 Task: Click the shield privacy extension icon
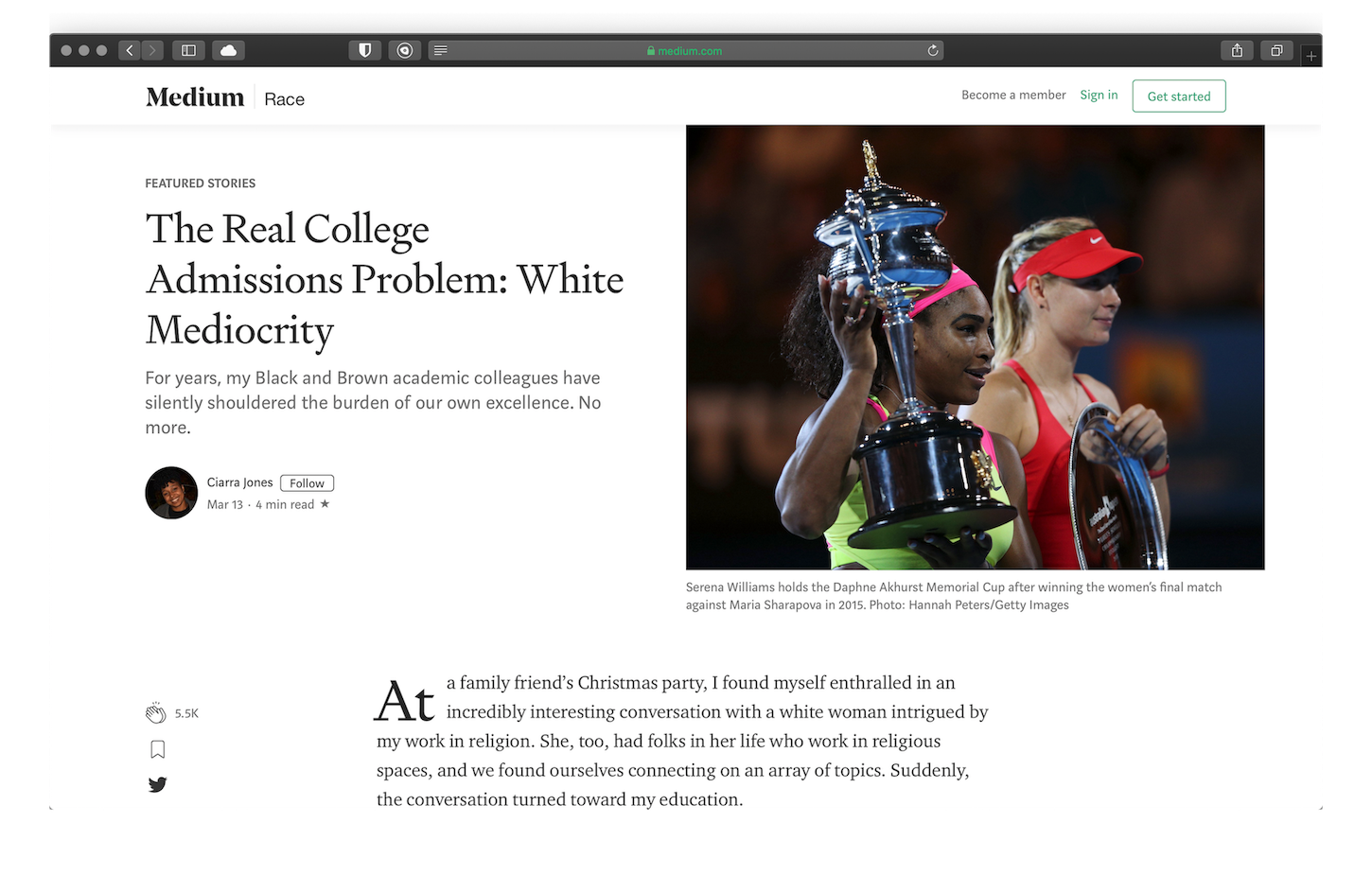[x=364, y=50]
